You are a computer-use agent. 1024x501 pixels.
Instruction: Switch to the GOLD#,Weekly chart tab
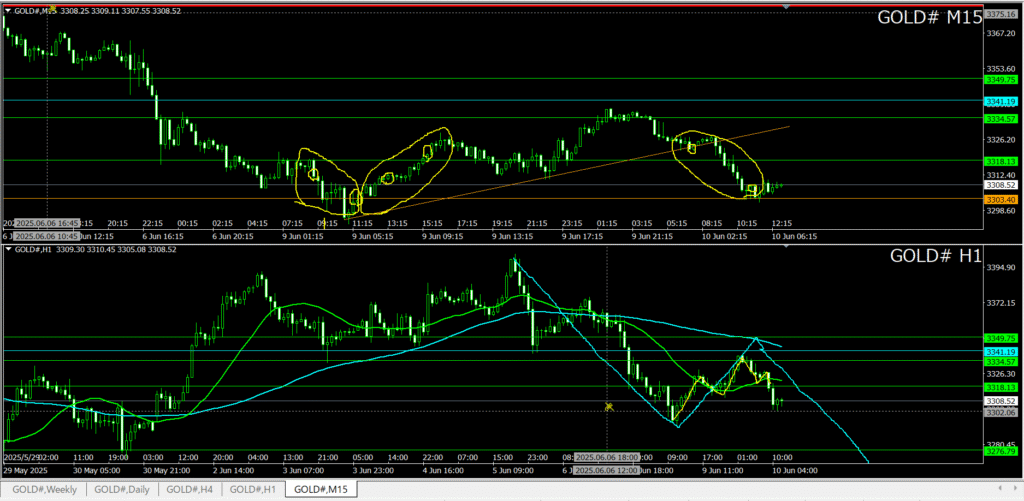[45, 489]
